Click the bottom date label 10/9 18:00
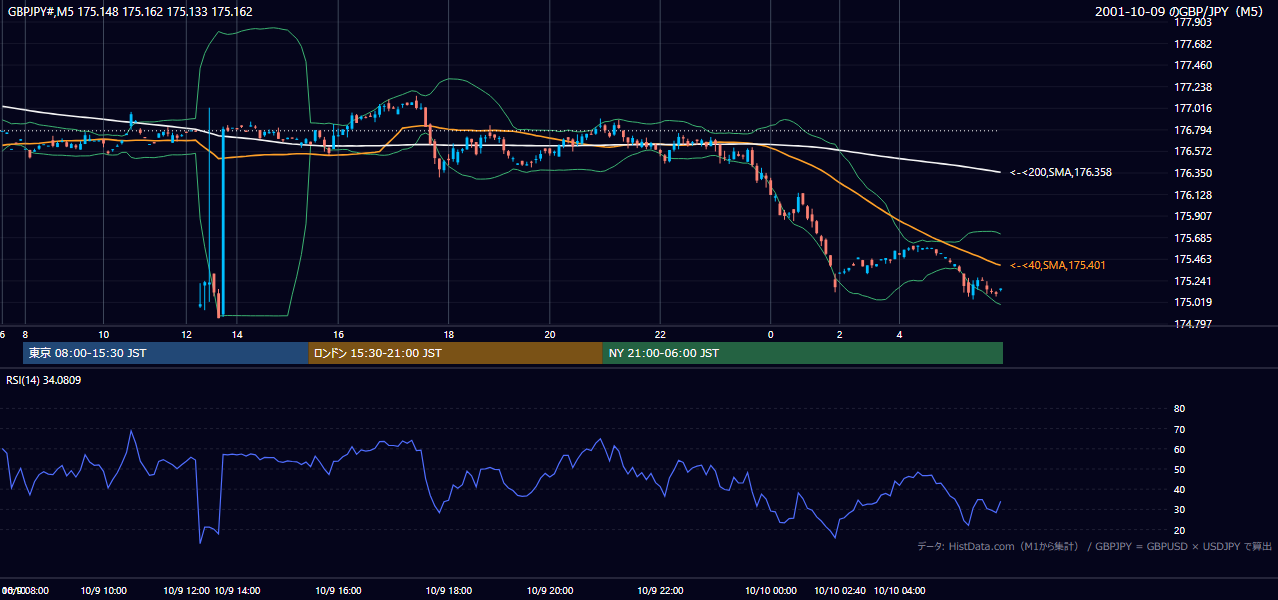Viewport: 1278px width, 600px height. pyautogui.click(x=450, y=591)
